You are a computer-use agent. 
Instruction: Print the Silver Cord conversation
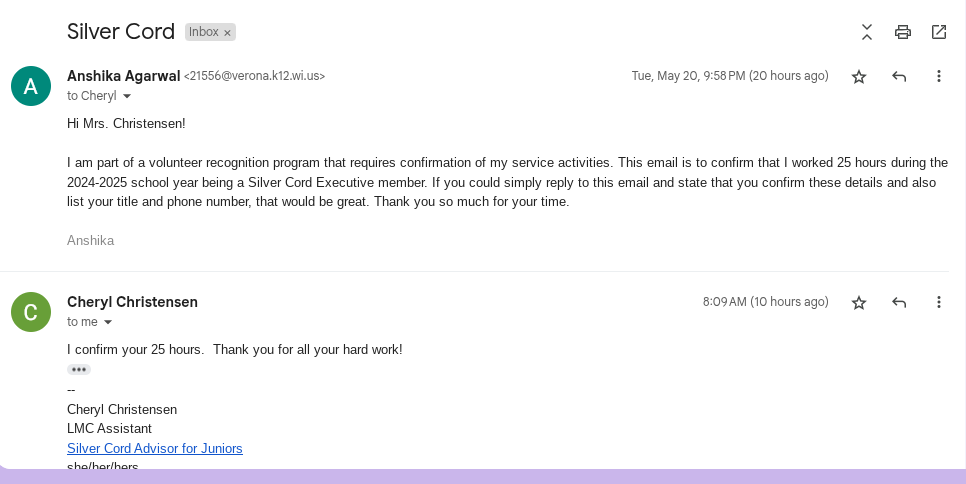coord(903,32)
